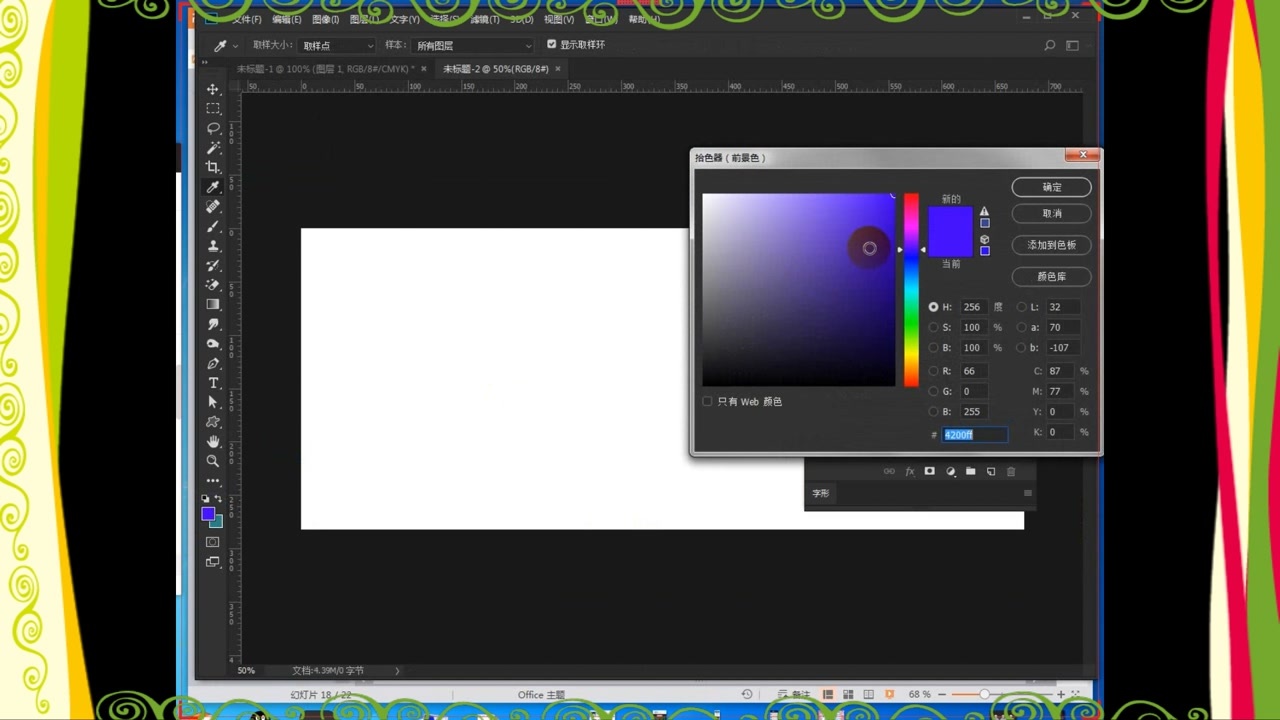1280x720 pixels.
Task: Select the G green radio button
Action: click(934, 391)
